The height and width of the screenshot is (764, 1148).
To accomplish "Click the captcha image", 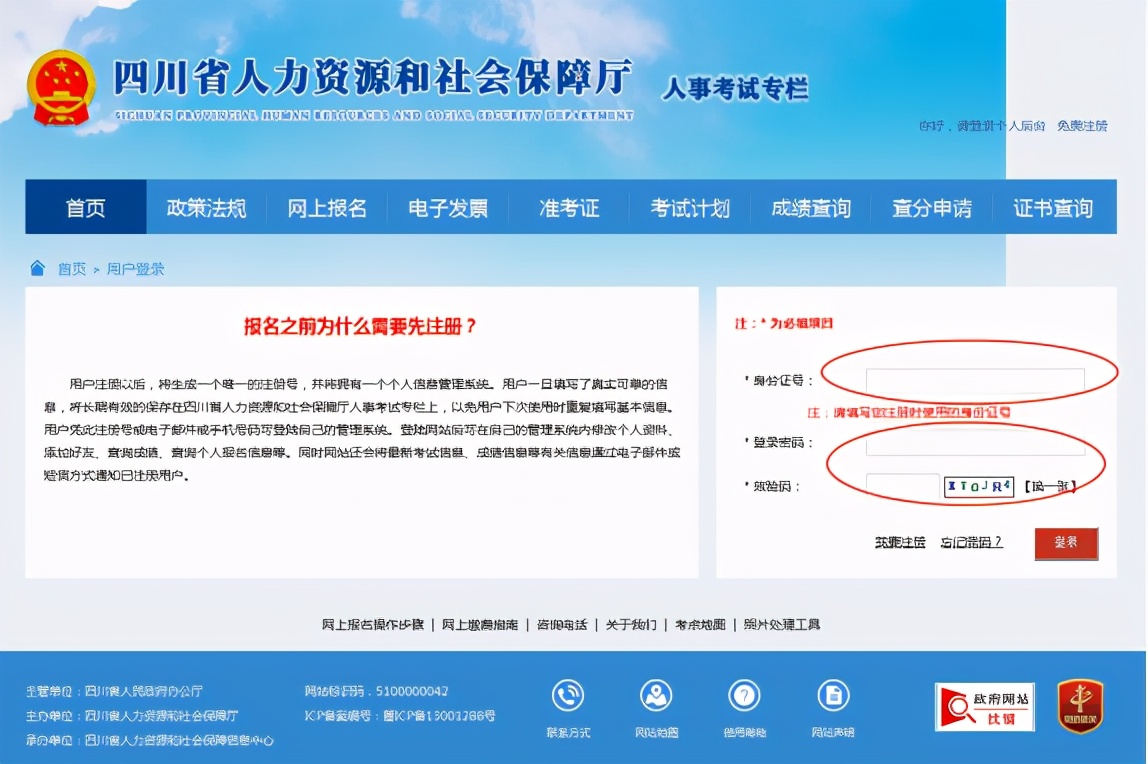I will pyautogui.click(x=979, y=486).
